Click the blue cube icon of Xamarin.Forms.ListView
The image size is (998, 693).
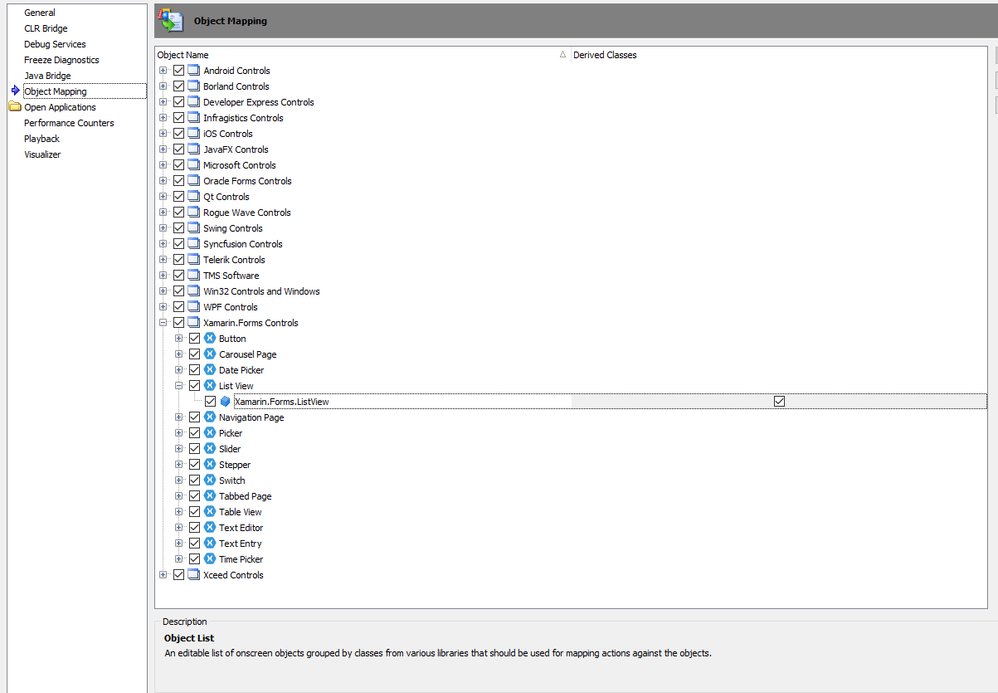tap(225, 402)
